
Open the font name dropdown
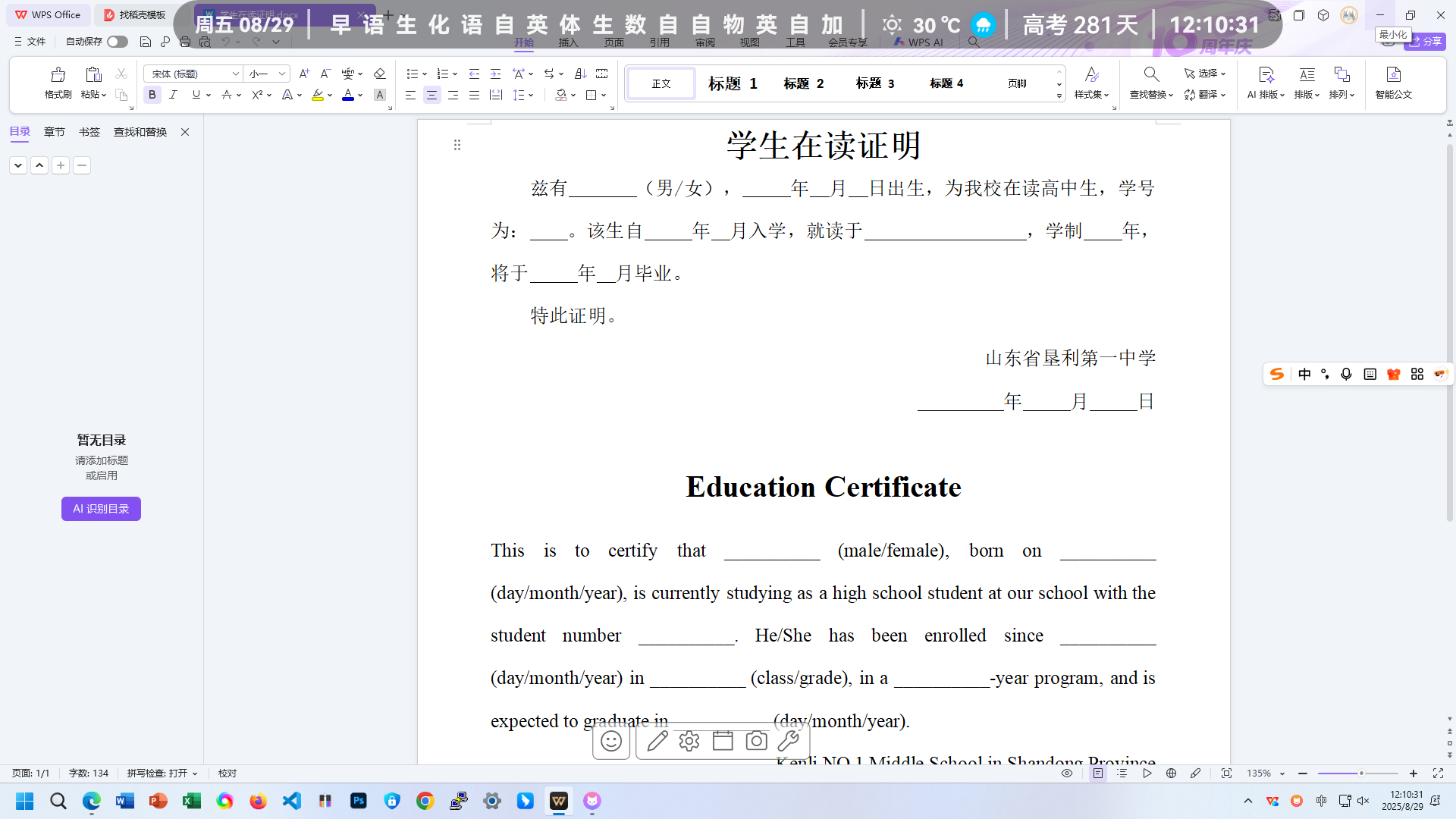pos(235,74)
